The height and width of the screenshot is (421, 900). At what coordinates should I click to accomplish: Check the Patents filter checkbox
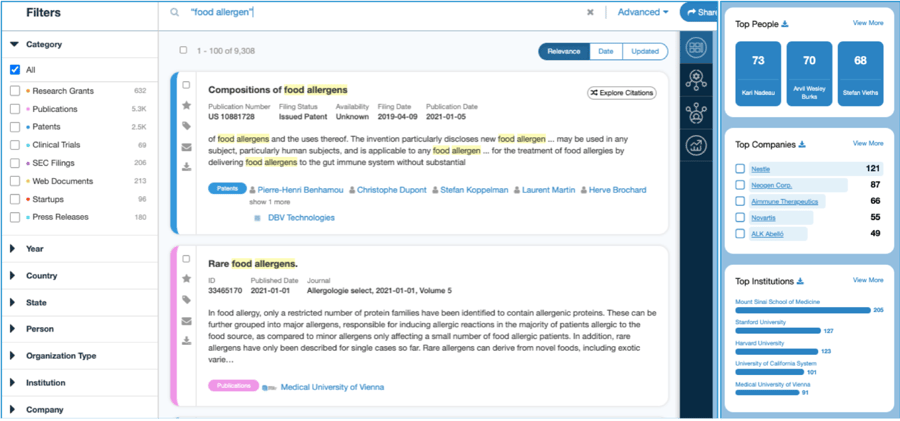point(15,127)
